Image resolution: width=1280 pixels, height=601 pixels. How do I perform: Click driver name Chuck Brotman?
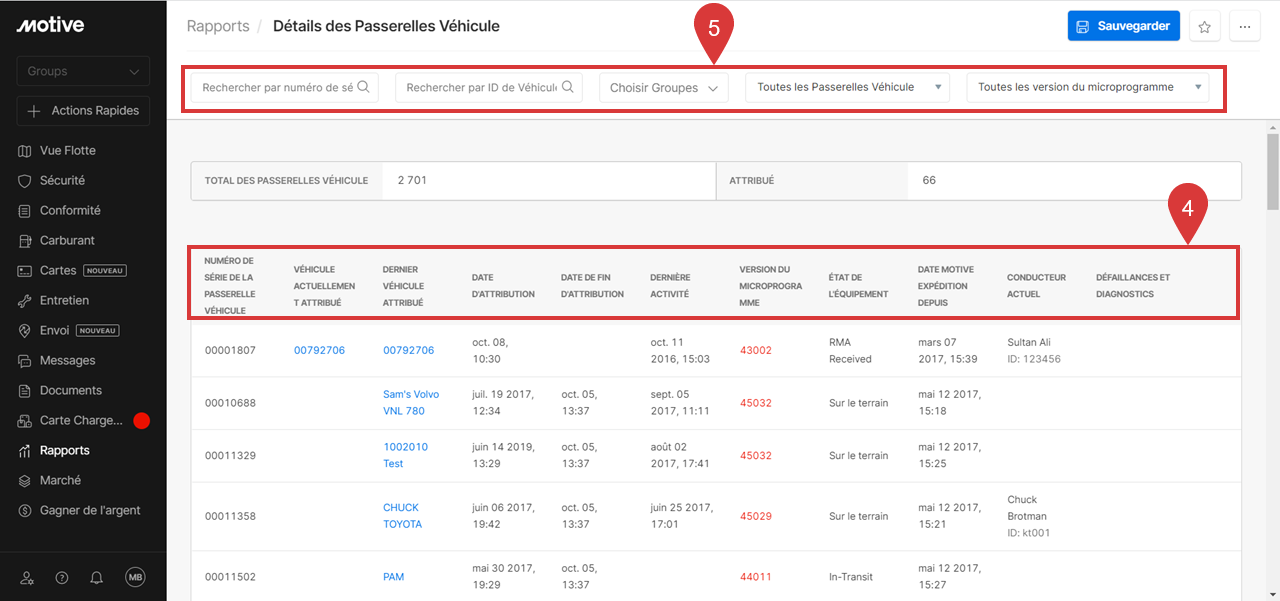point(1027,508)
